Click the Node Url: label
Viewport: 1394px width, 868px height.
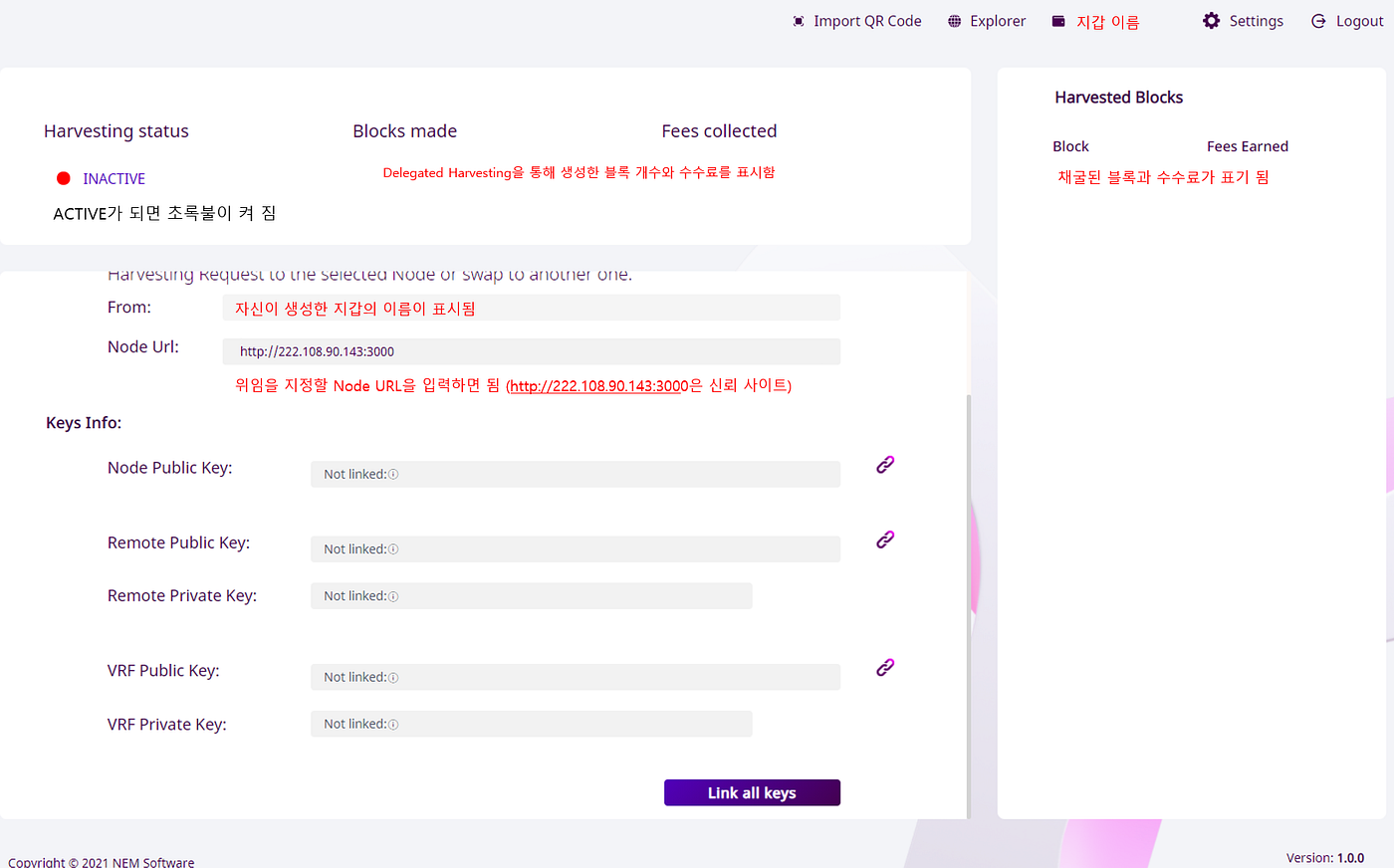click(x=143, y=347)
